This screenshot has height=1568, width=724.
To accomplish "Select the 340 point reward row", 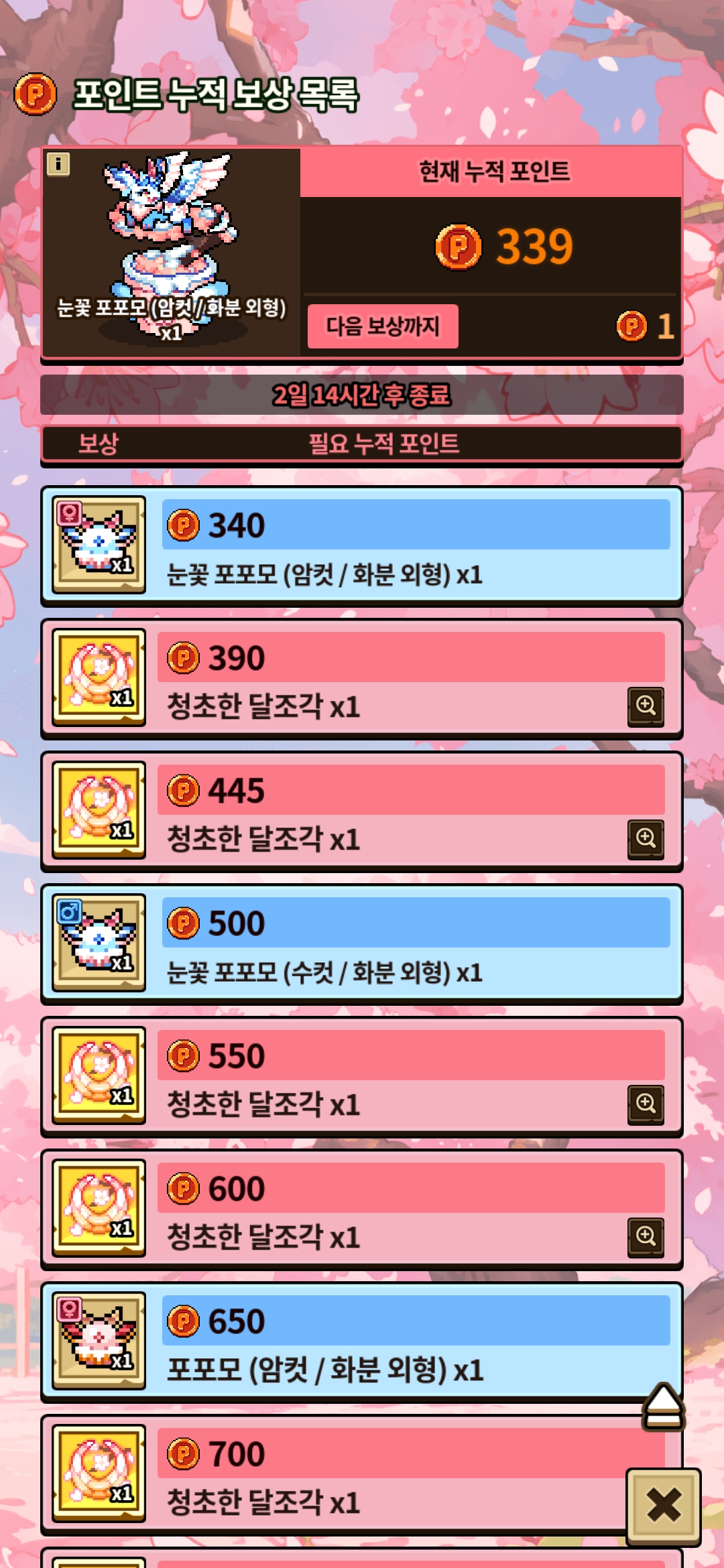I will (x=362, y=545).
